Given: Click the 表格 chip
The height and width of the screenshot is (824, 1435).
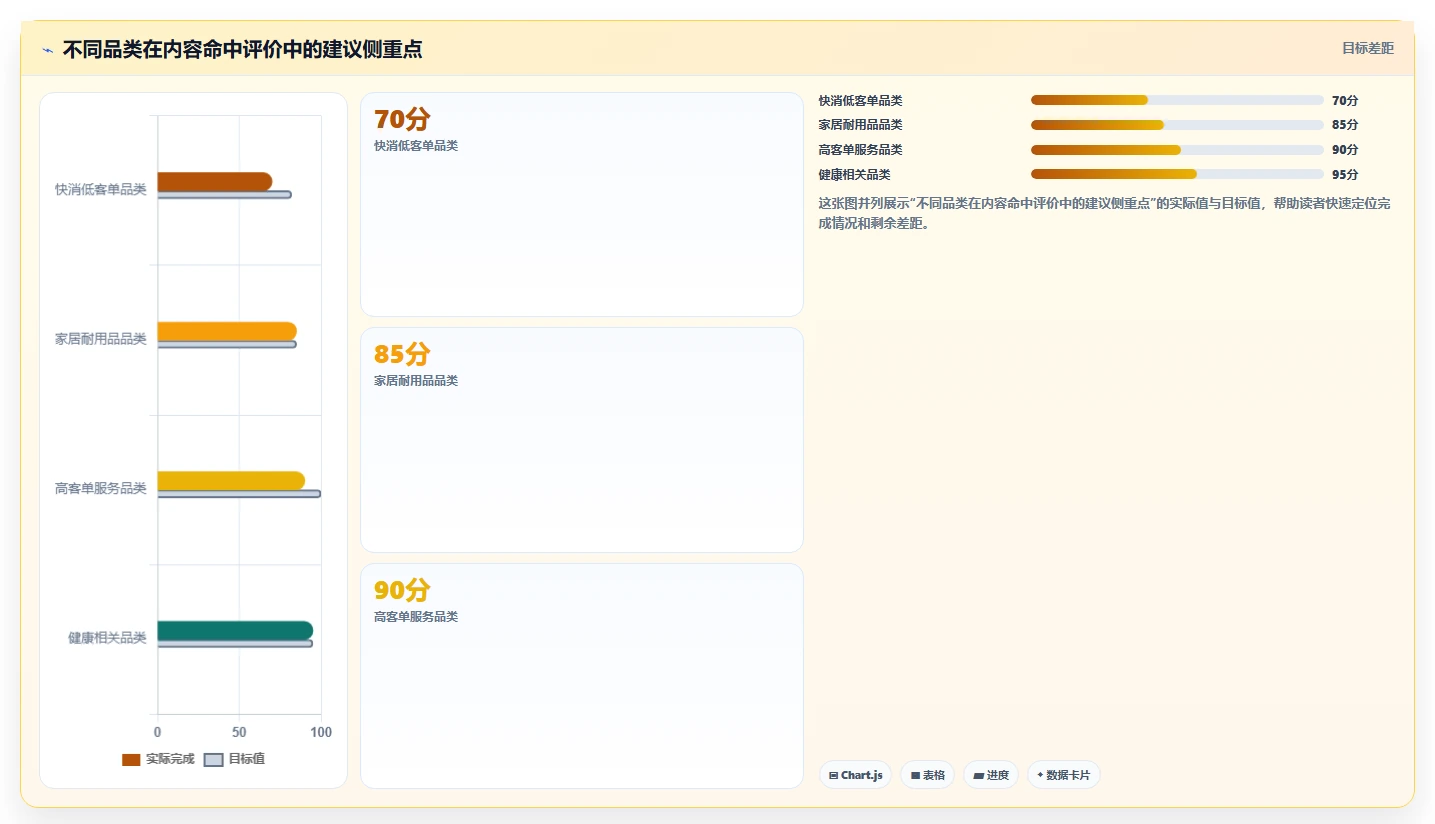Looking at the screenshot, I should (x=927, y=775).
